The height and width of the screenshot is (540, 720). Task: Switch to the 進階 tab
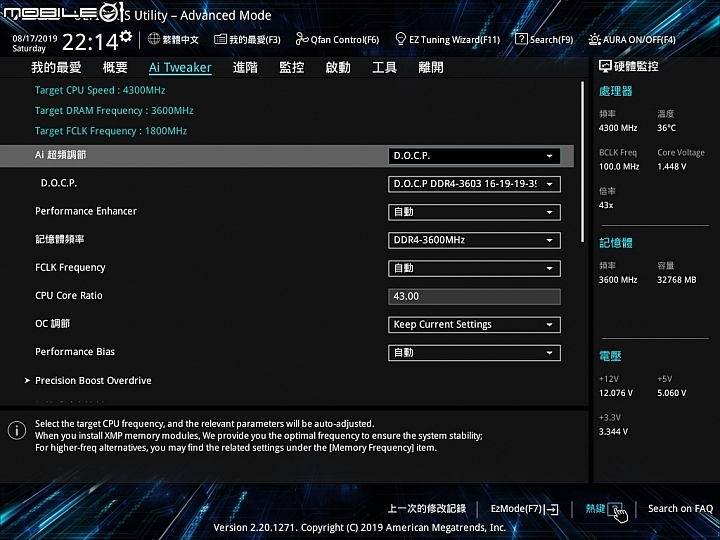(245, 68)
